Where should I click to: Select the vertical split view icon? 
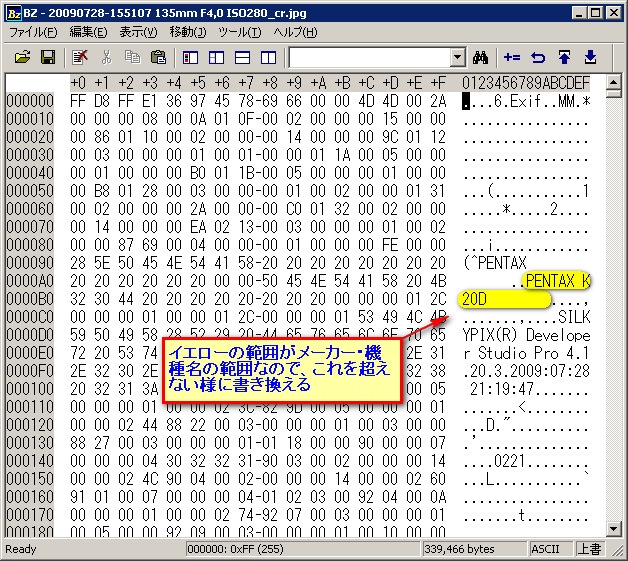(x=268, y=58)
